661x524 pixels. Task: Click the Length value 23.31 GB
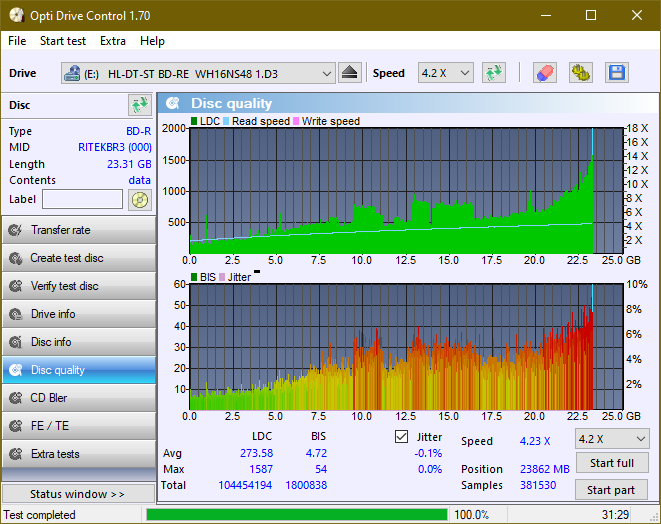[129, 164]
